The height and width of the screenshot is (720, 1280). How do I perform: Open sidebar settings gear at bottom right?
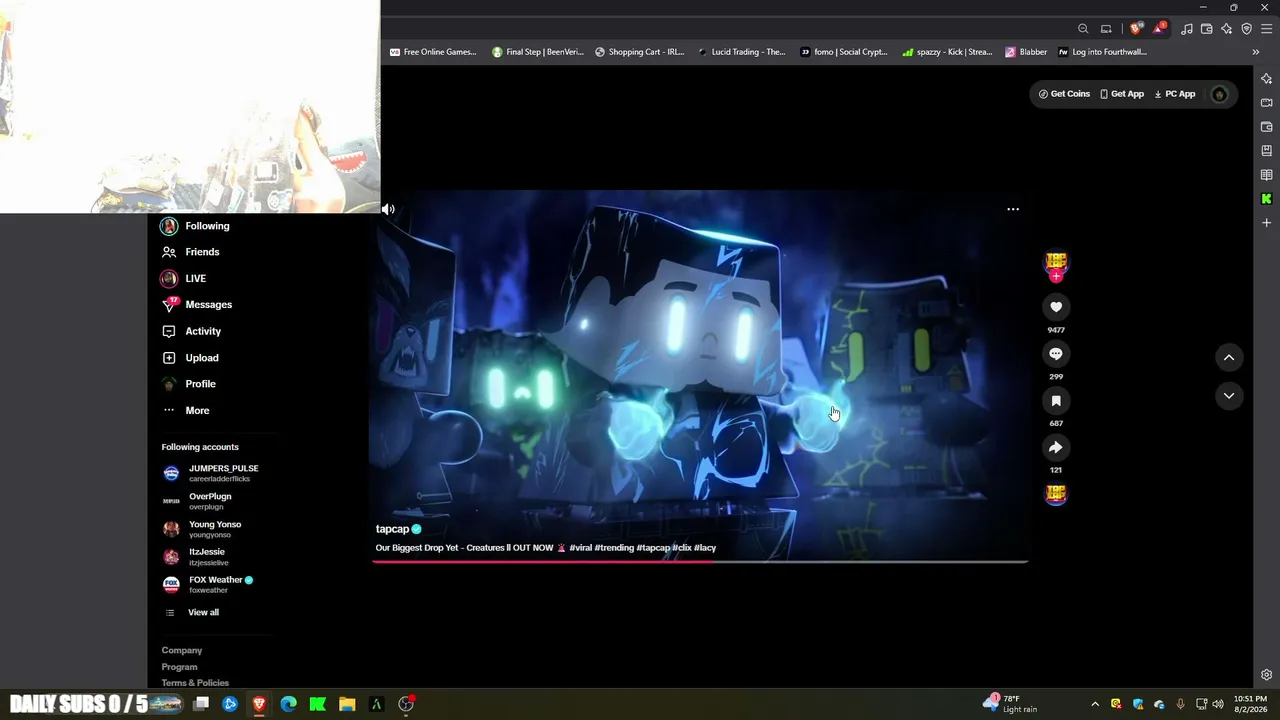click(1267, 675)
